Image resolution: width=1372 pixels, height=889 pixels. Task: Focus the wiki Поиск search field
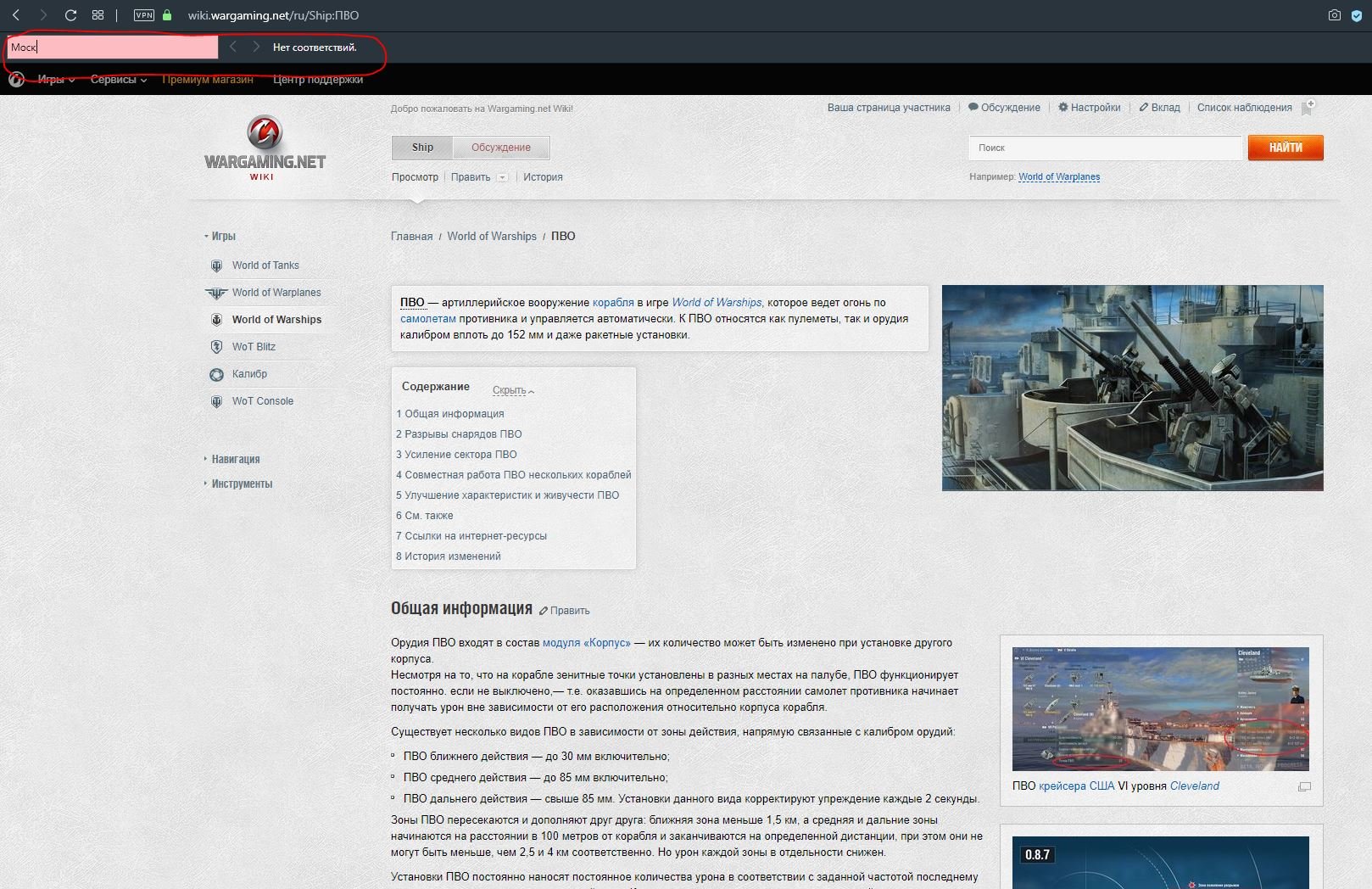(1105, 148)
